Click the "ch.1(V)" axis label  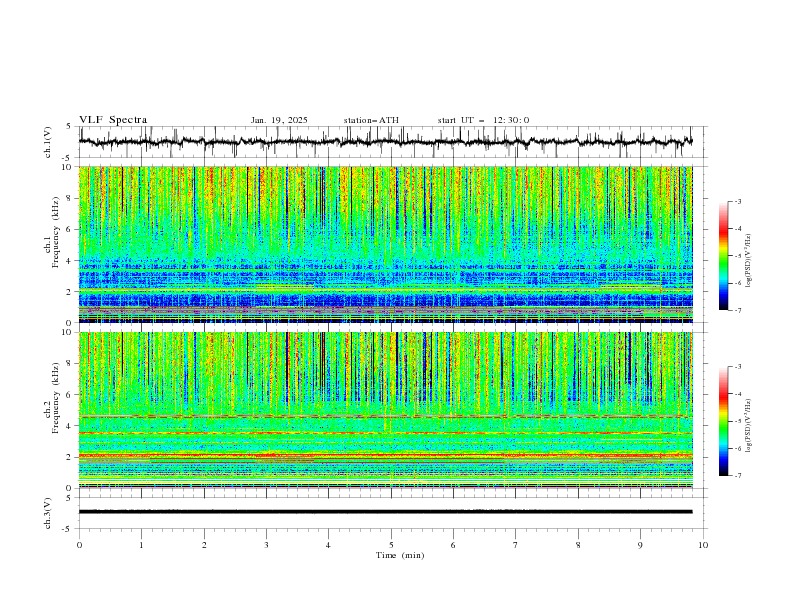click(48, 142)
